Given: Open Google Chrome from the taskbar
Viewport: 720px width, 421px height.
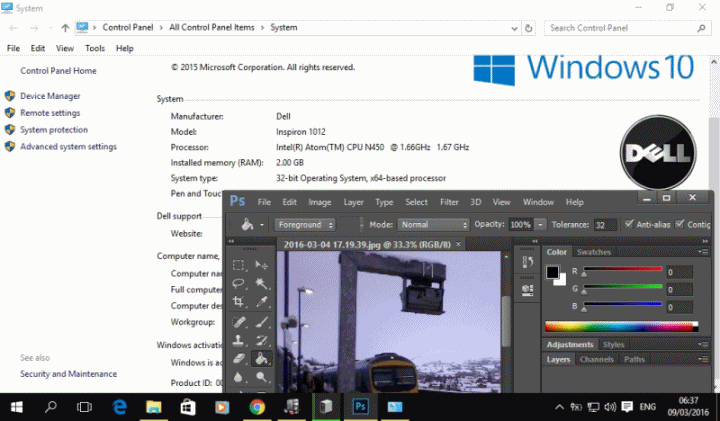Looking at the screenshot, I should coord(257,407).
